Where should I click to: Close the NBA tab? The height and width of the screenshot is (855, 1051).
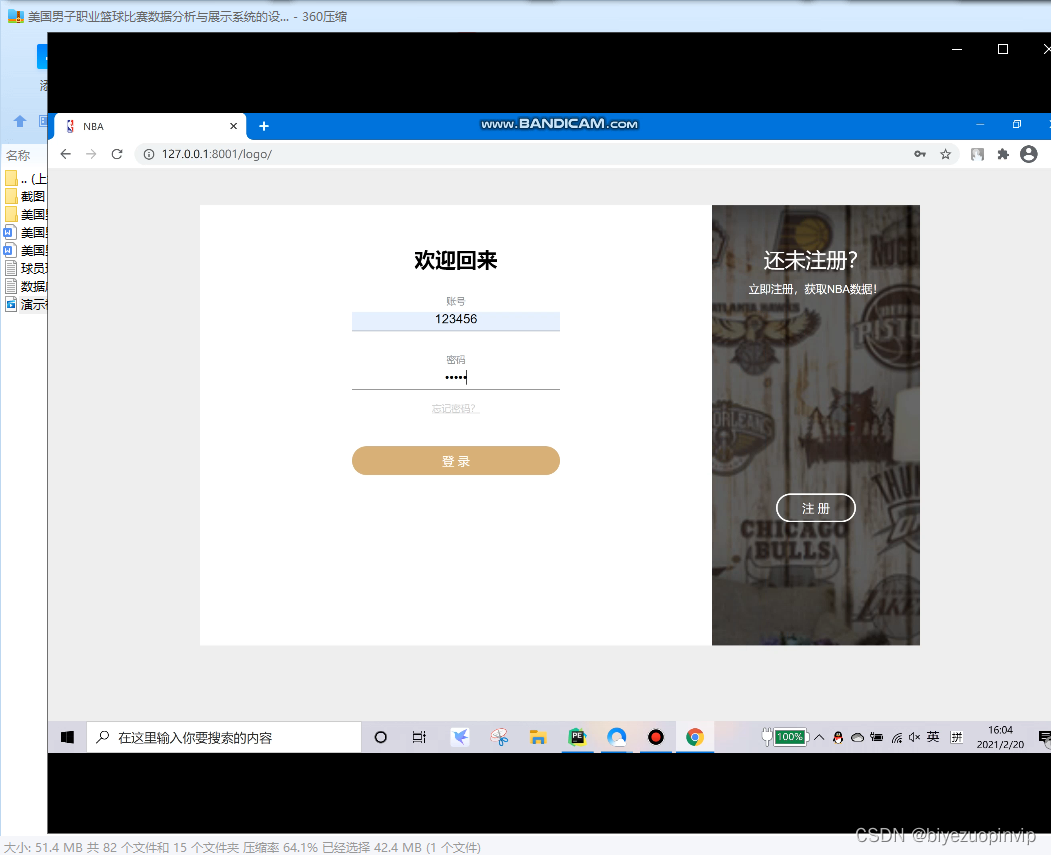pyautogui.click(x=233, y=126)
